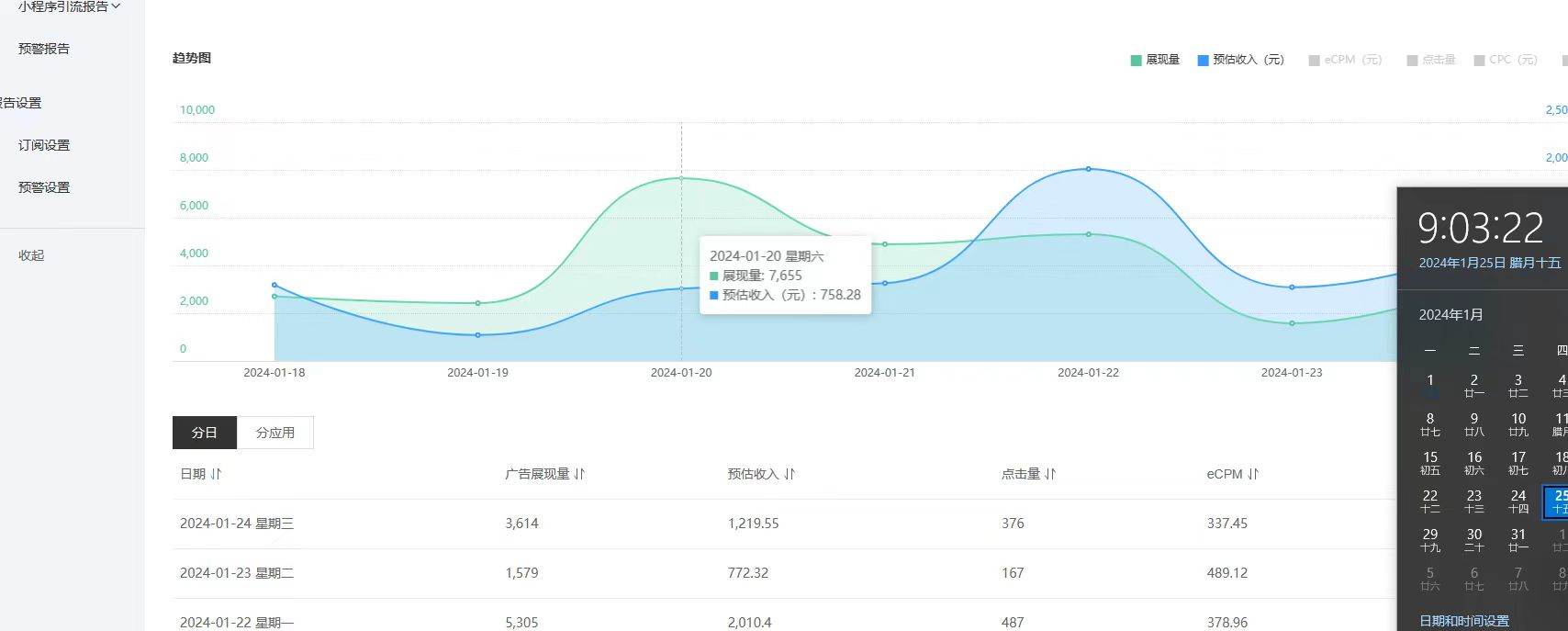Open 预警设置 in sidebar

(44, 187)
